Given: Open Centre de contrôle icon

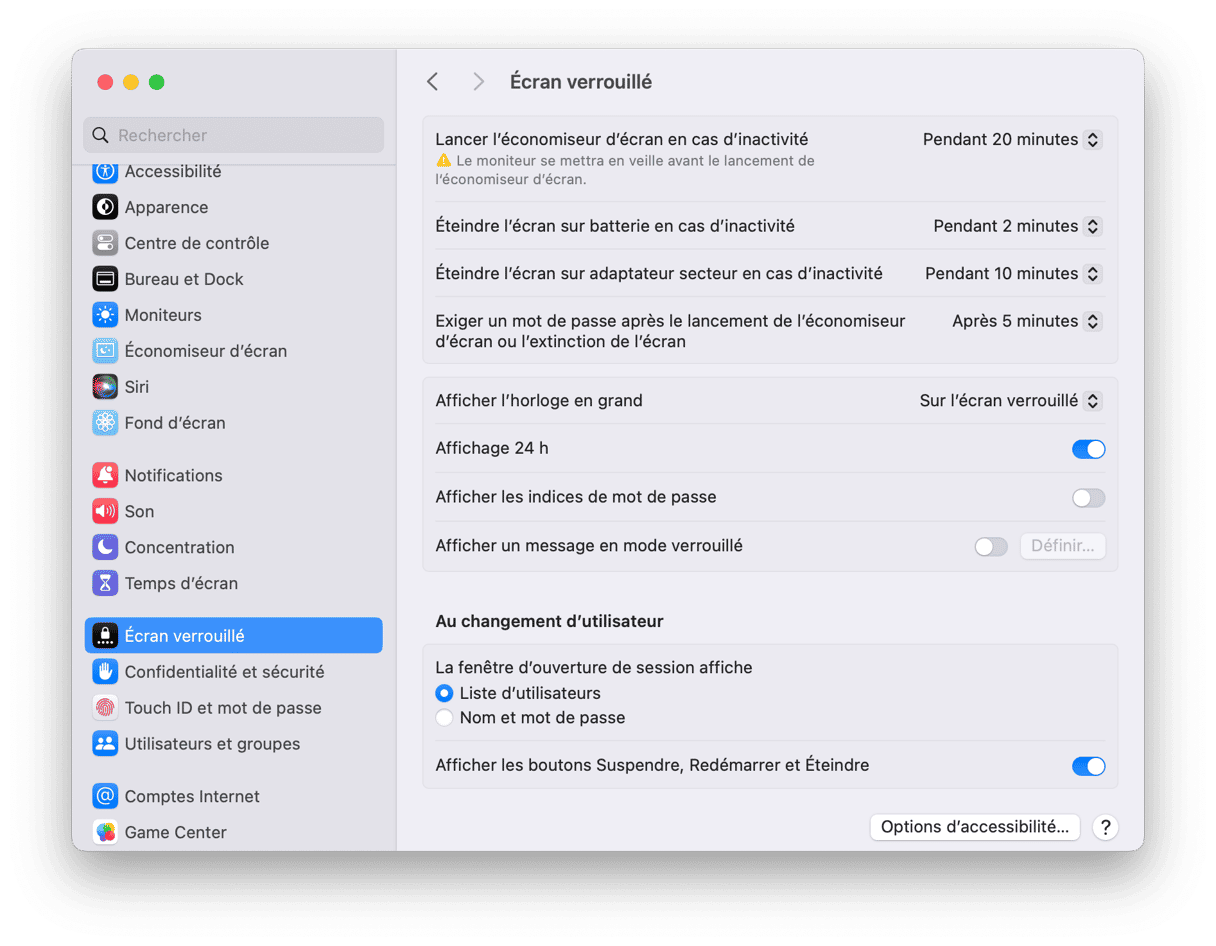Looking at the screenshot, I should (x=105, y=243).
